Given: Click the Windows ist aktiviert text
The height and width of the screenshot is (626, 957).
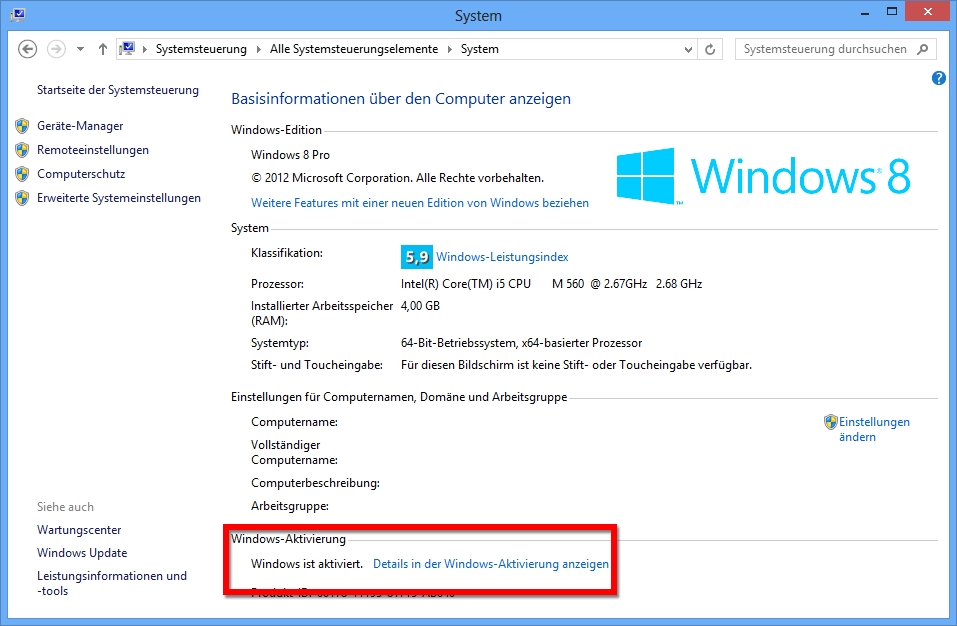Looking at the screenshot, I should [x=307, y=564].
